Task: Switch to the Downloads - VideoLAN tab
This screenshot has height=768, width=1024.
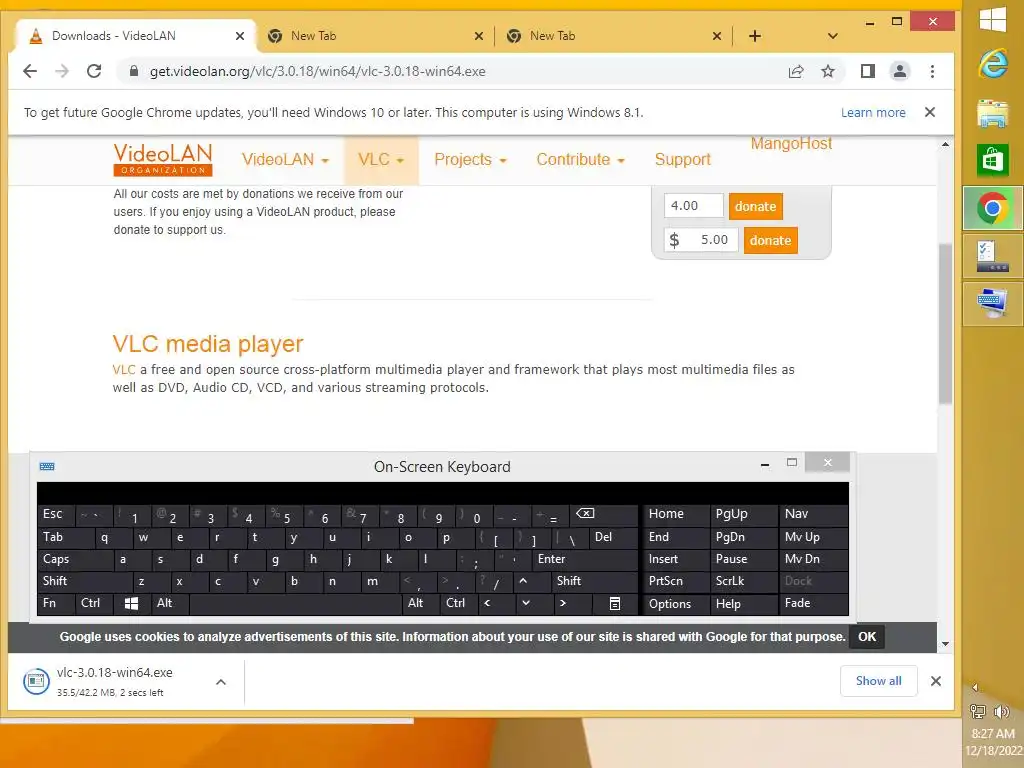Action: tap(135, 36)
